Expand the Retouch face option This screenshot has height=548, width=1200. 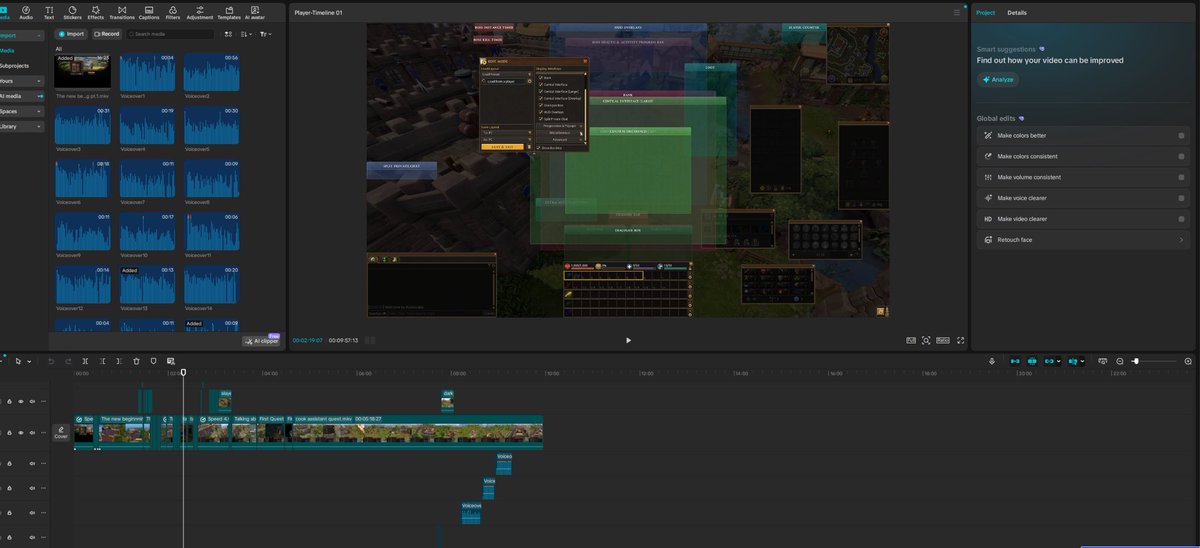[1084, 240]
